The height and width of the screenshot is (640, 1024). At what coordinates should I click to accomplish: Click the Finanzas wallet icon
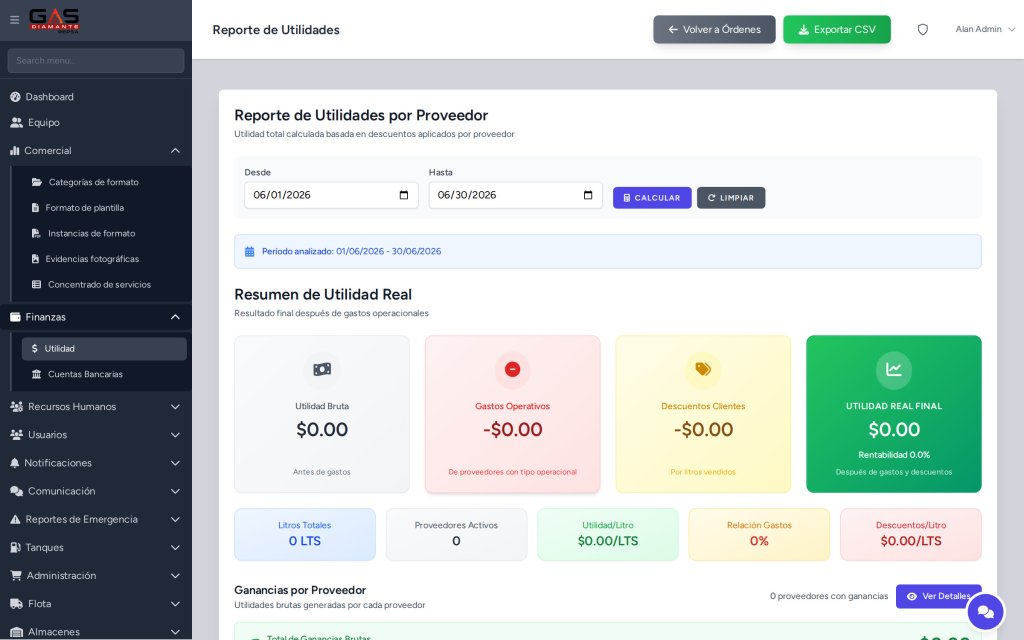click(15, 317)
